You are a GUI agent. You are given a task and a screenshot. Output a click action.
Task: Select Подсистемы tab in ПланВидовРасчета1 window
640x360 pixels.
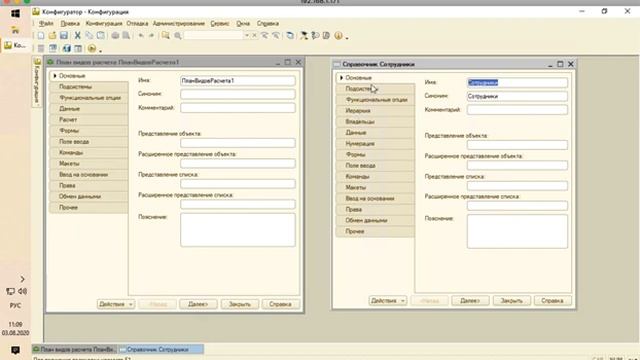[89, 87]
